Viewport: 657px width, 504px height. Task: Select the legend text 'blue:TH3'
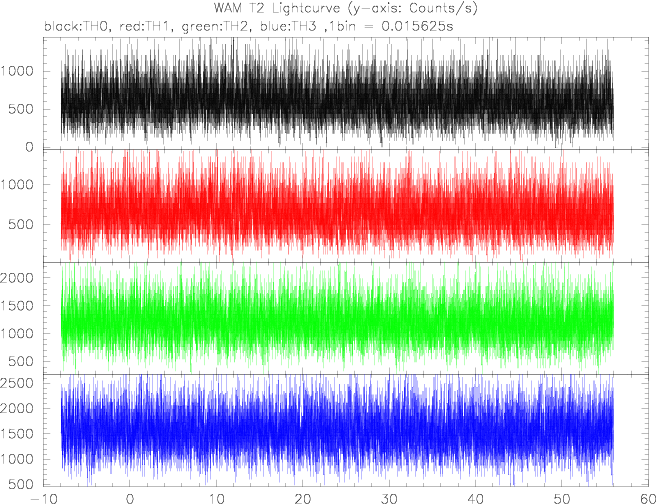[x=290, y=27]
